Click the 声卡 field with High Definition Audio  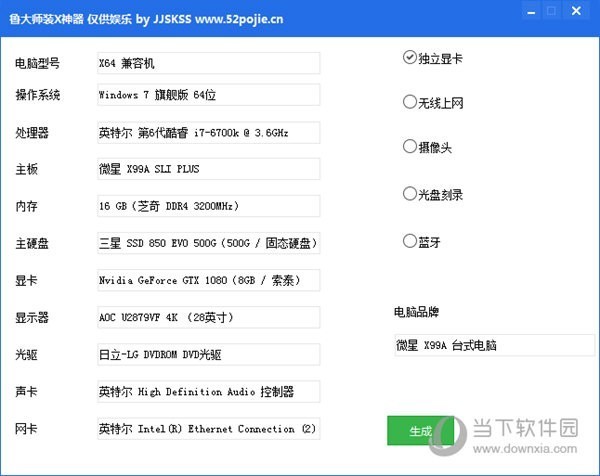click(x=209, y=391)
